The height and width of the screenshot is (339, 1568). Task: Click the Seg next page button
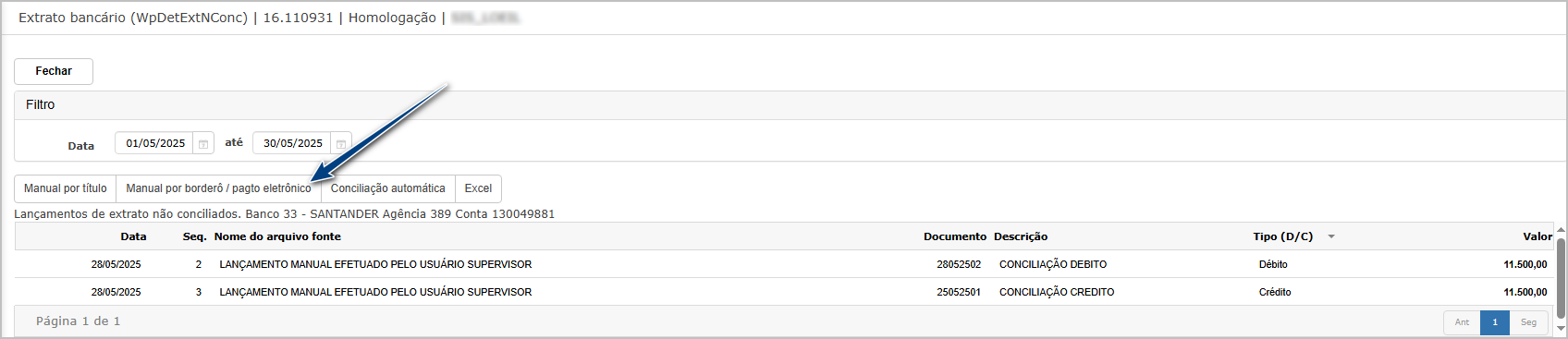(1529, 322)
